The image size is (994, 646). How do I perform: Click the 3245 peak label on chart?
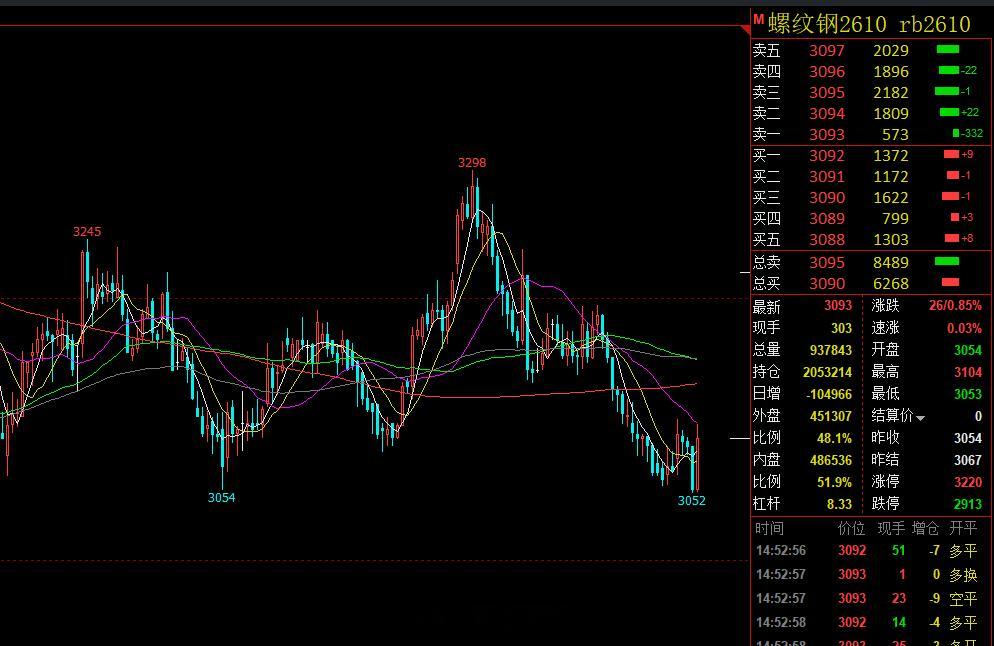click(x=87, y=231)
